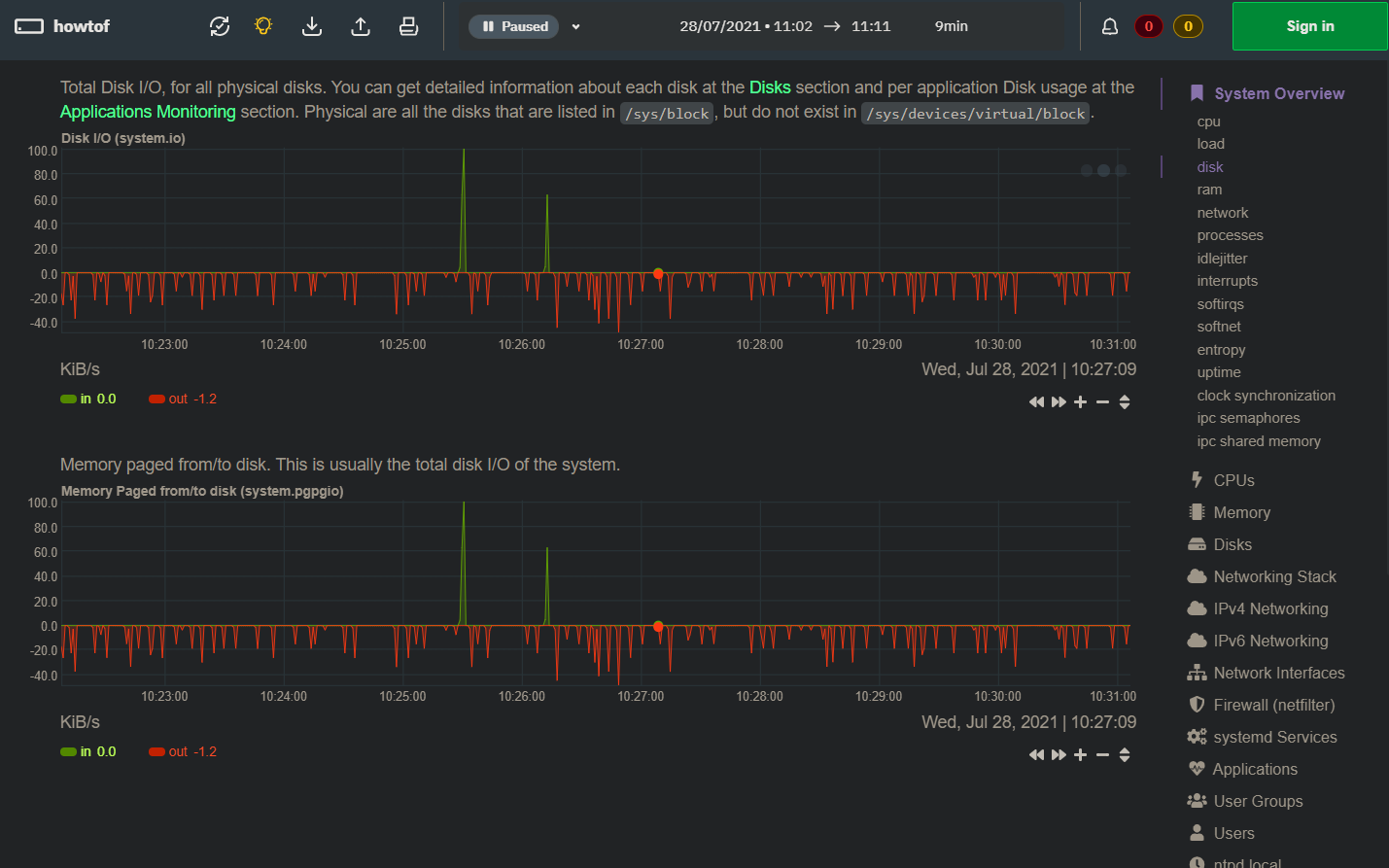Zoom out Memory Paged chart with minus icon
Screen dimensions: 1389x868
(x=1102, y=755)
